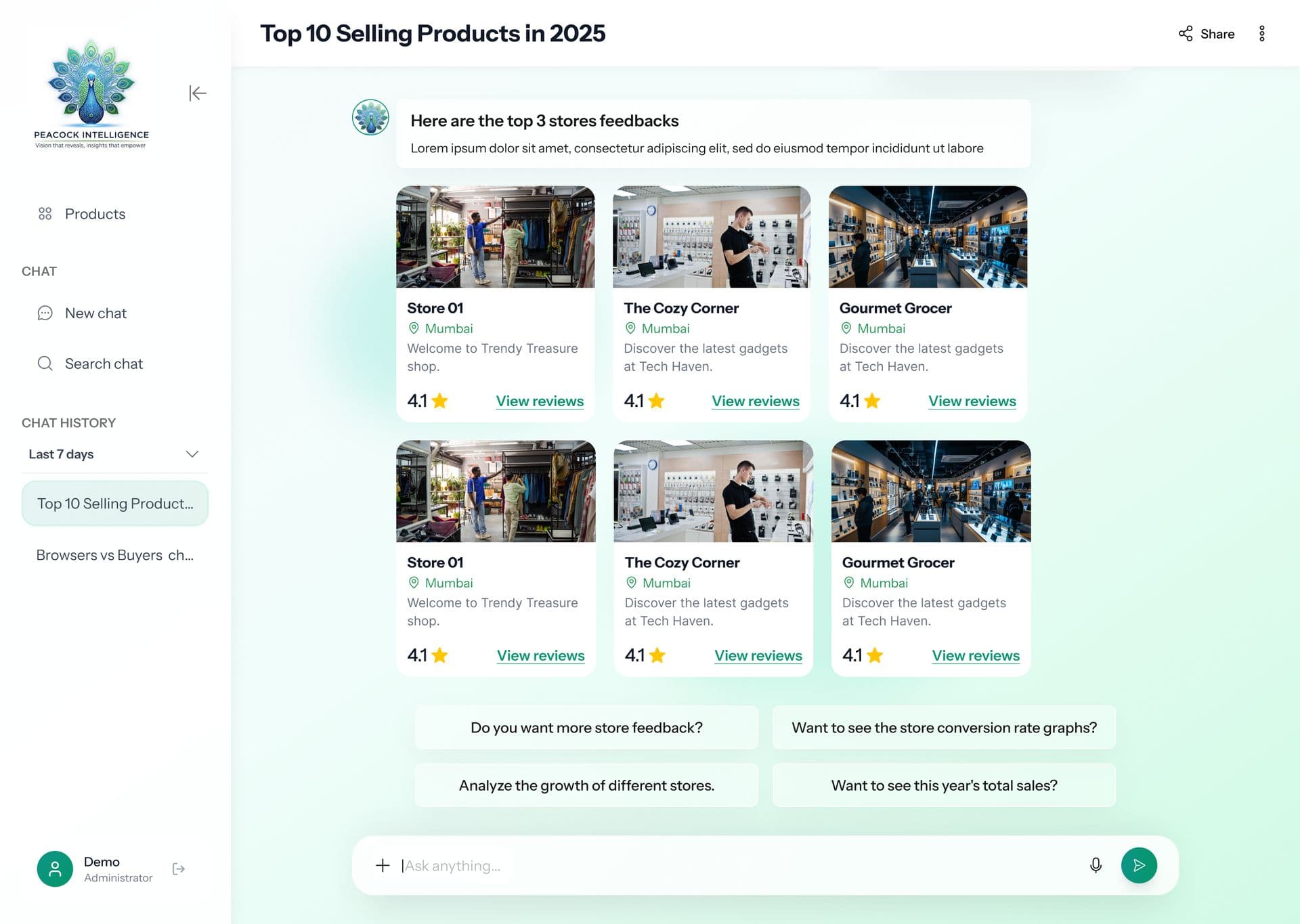
Task: Choose 'this year's total sales' suggestion
Action: tap(944, 785)
